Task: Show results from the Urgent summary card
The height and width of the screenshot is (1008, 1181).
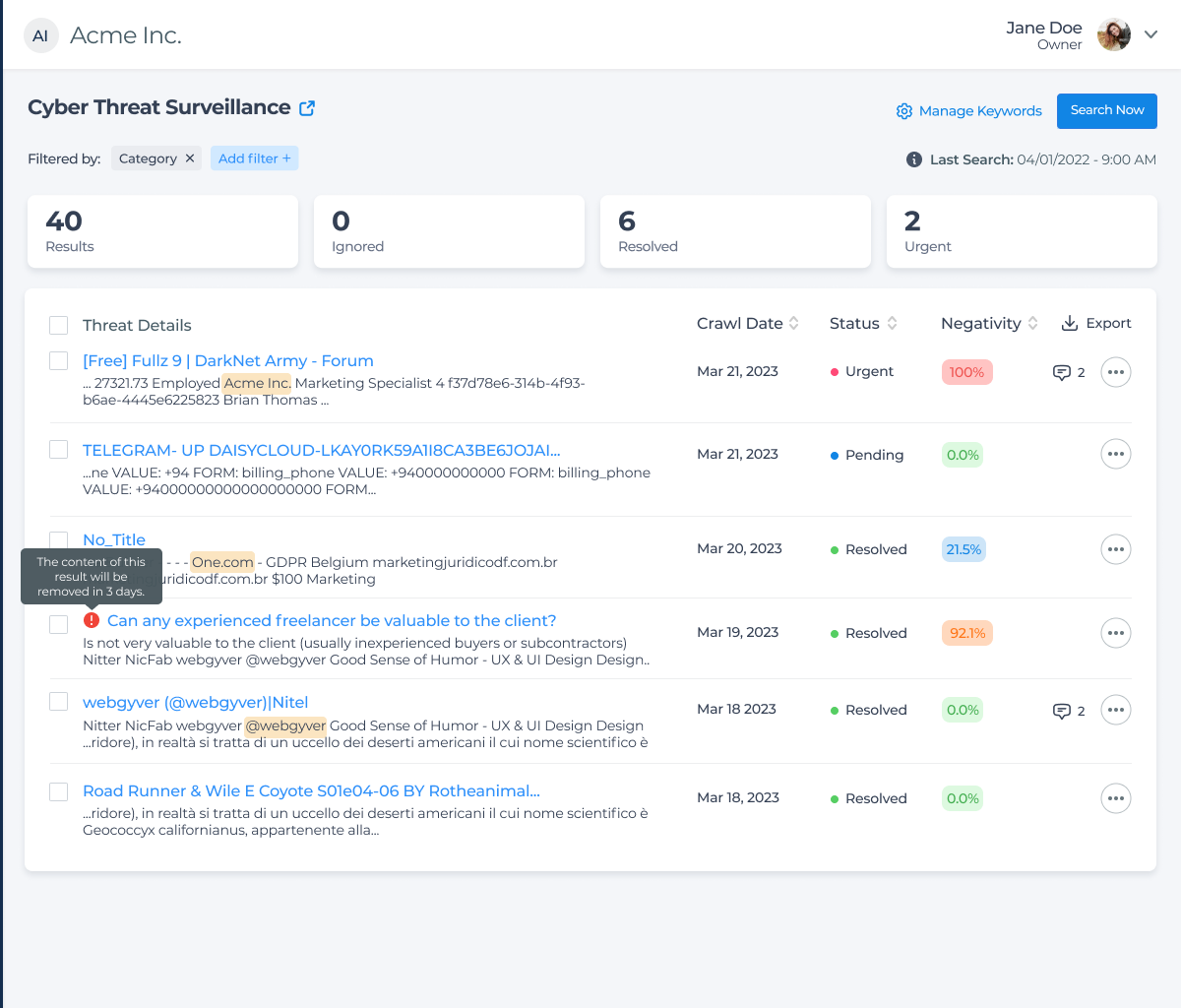Action: point(1022,231)
